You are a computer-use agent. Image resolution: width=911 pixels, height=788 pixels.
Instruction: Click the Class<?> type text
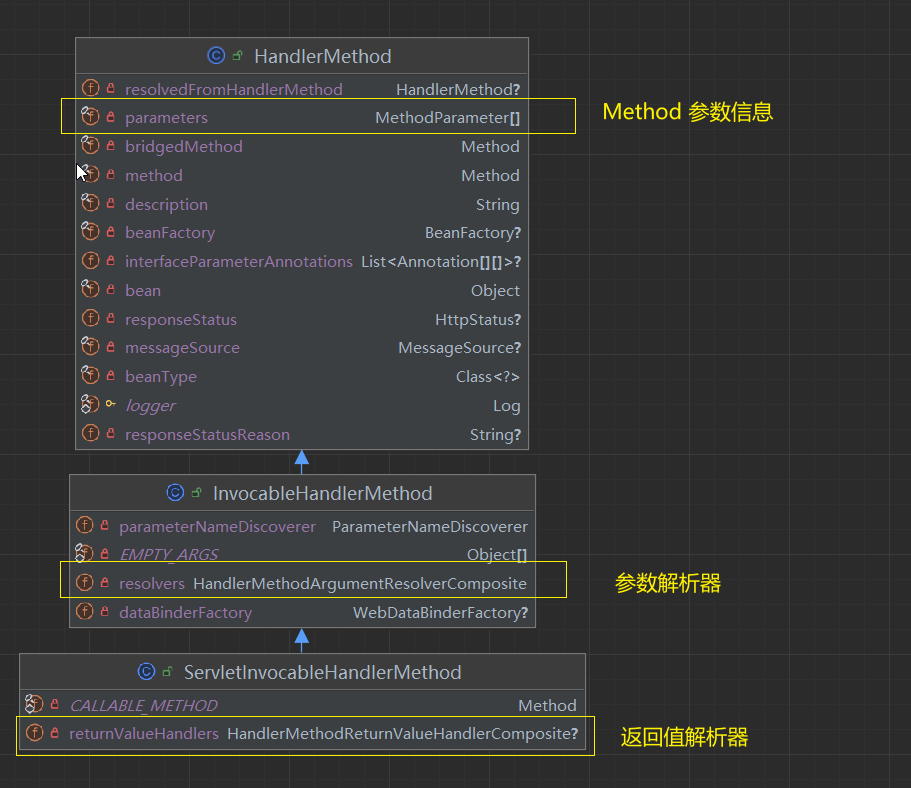pyautogui.click(x=487, y=377)
